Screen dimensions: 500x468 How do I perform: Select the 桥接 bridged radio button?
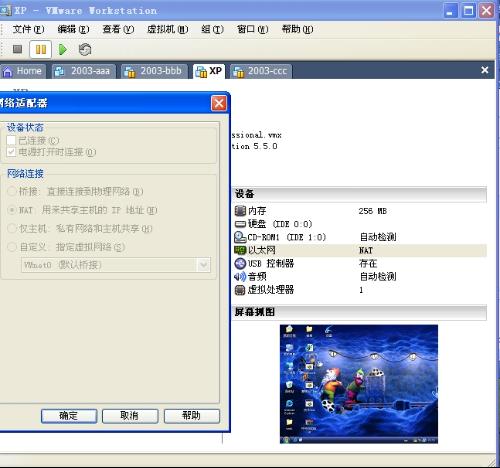tap(12, 191)
